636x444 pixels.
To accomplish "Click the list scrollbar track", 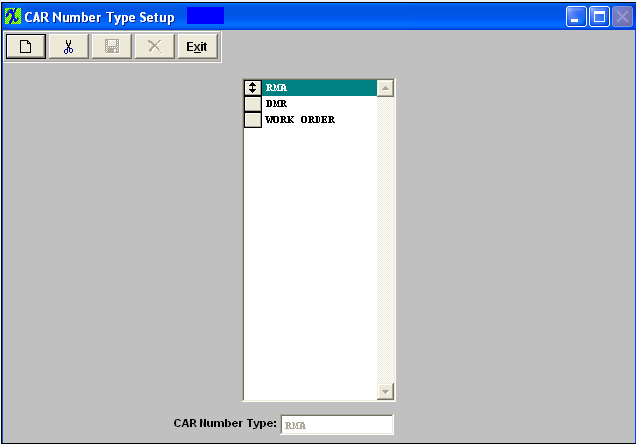I will tap(385, 240).
